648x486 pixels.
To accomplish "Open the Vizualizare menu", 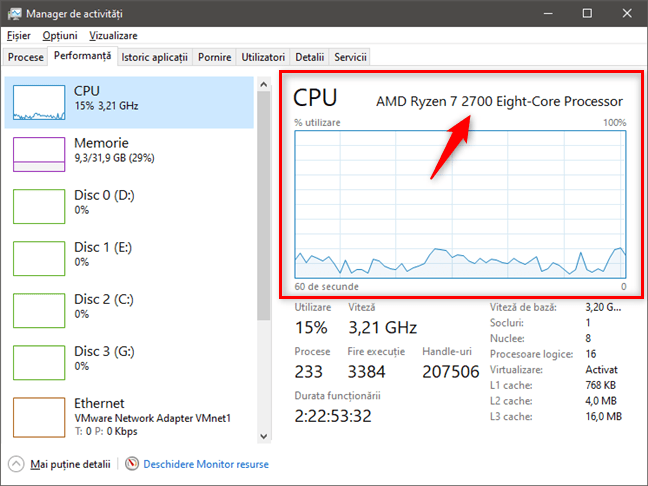I will (113, 36).
